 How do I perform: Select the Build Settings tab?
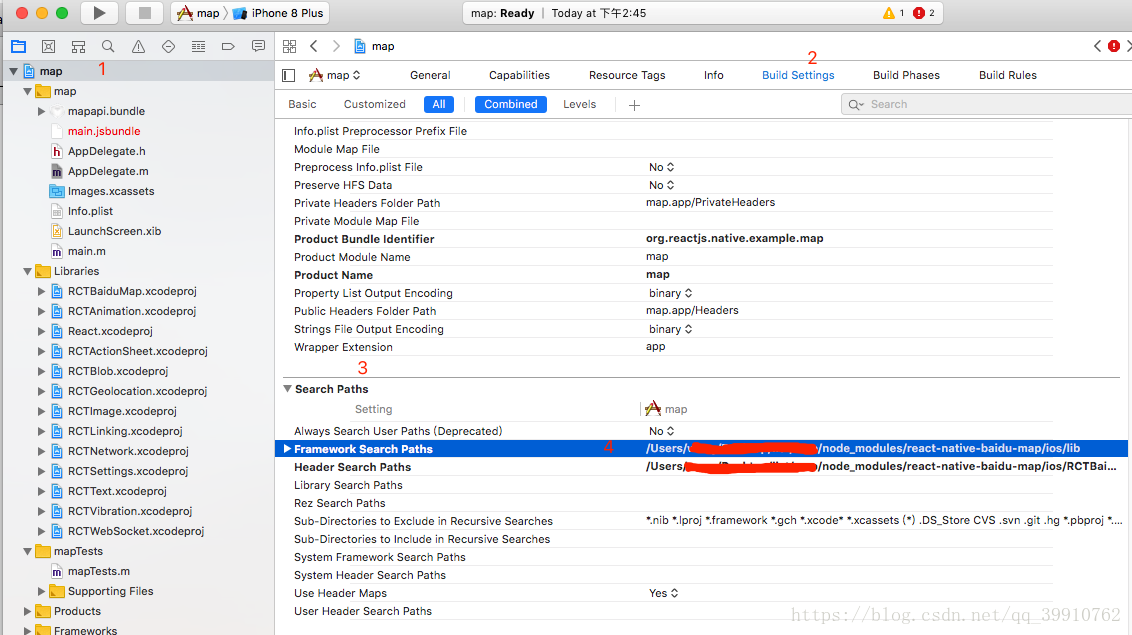tap(798, 75)
